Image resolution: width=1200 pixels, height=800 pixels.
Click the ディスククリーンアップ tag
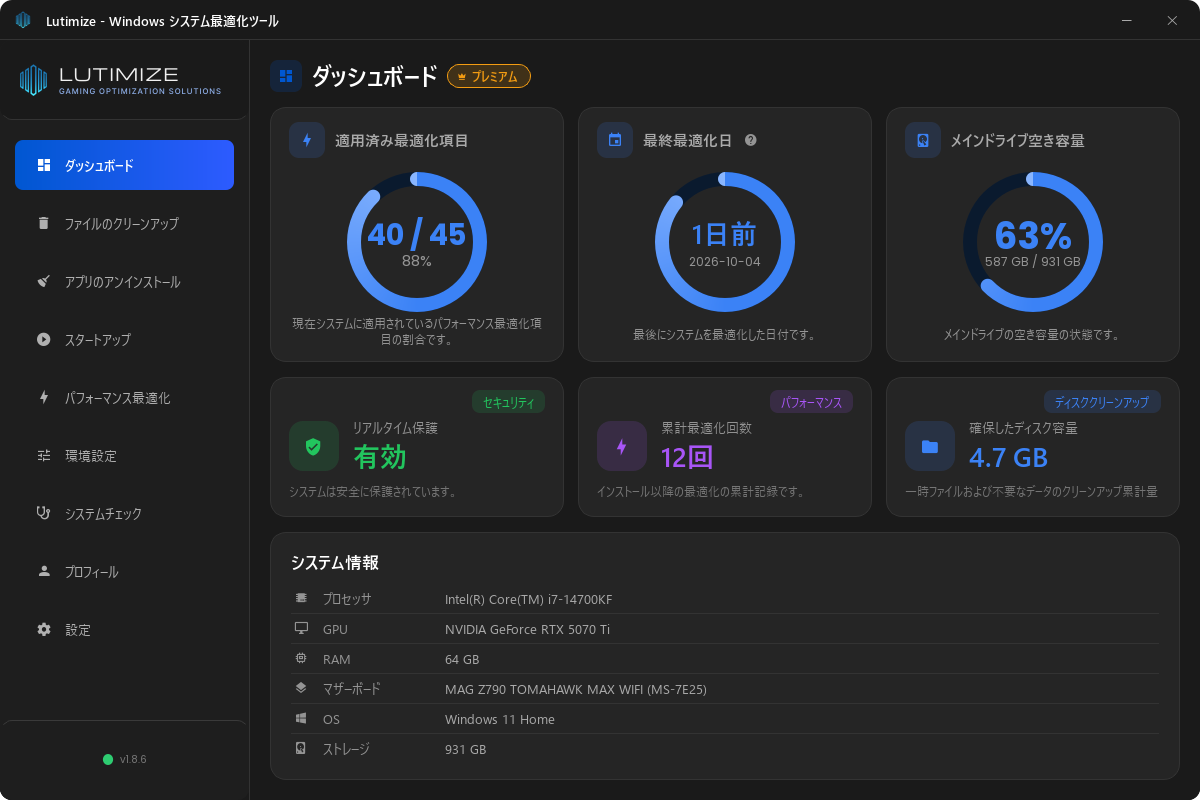click(1102, 402)
